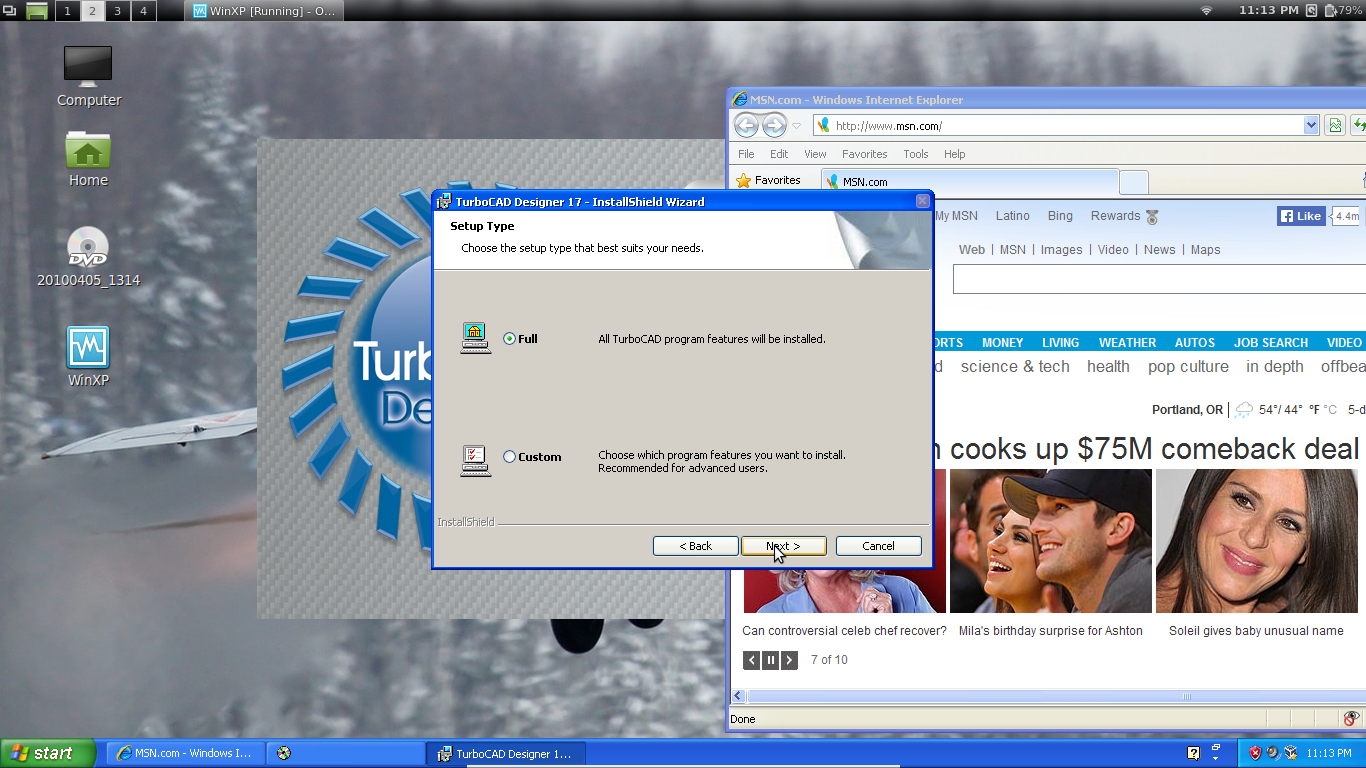Image resolution: width=1366 pixels, height=768 pixels.
Task: Open the Soleil baby name photo thumbnail
Action: pos(1257,541)
